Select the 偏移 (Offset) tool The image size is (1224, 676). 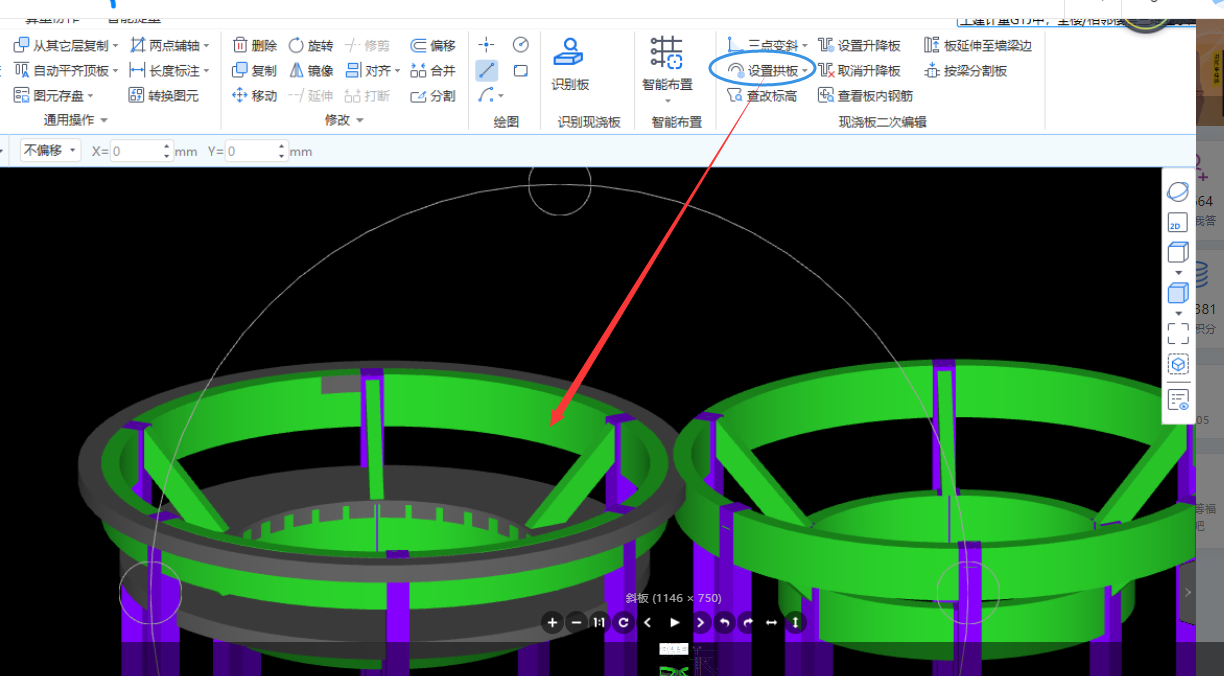pyautogui.click(x=433, y=45)
